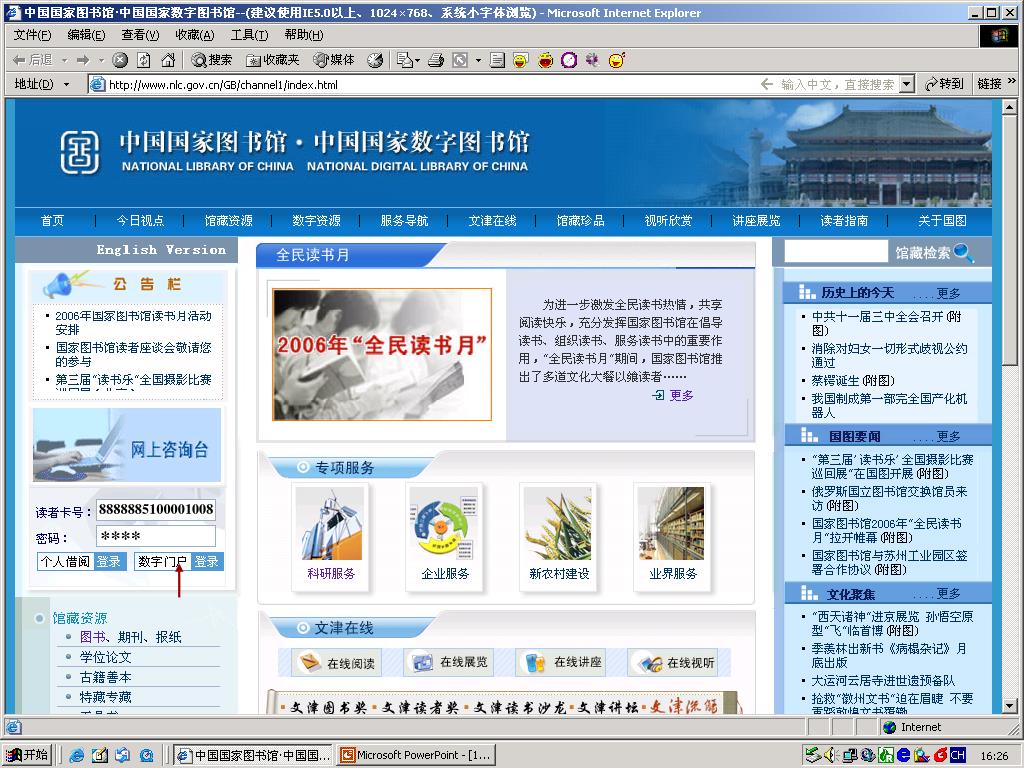The width and height of the screenshot is (1024, 768).
Task: Click the Stop loading icon
Action: [120, 60]
